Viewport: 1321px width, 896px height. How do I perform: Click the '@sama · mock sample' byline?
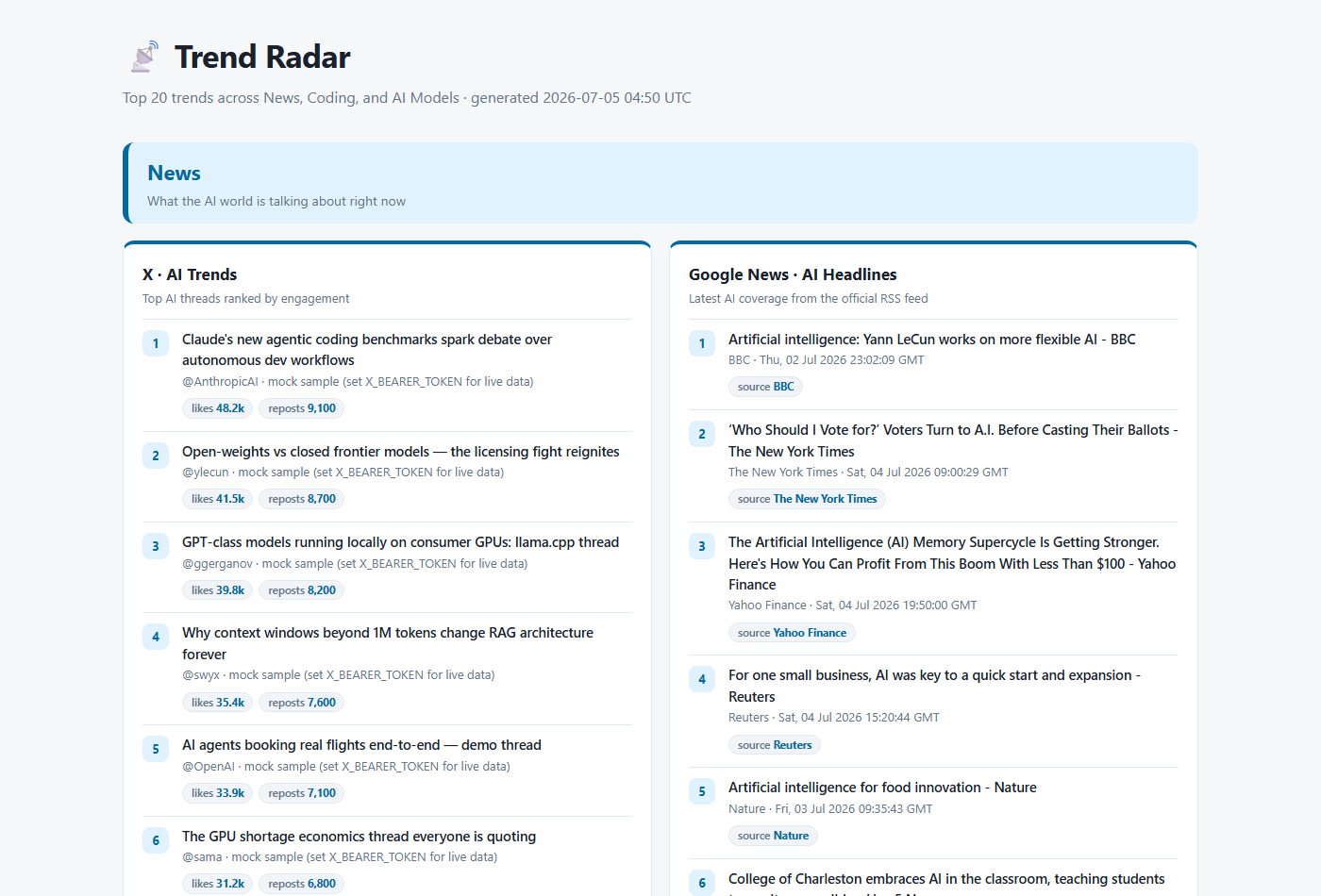coord(340,857)
